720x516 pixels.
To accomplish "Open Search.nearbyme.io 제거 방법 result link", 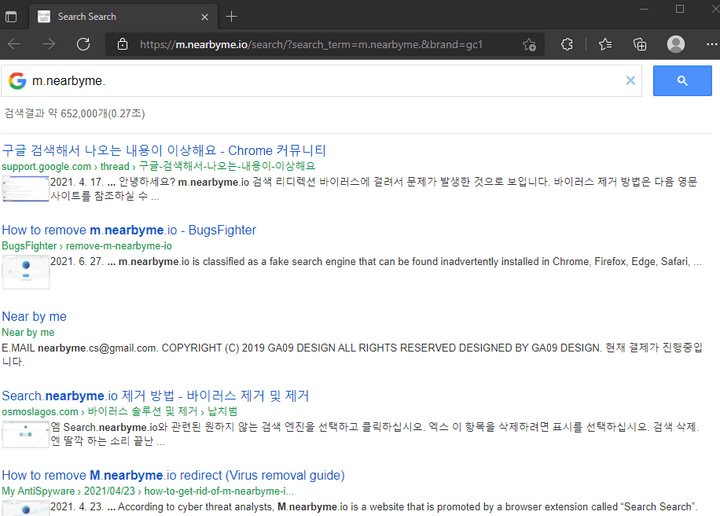I will tap(155, 396).
